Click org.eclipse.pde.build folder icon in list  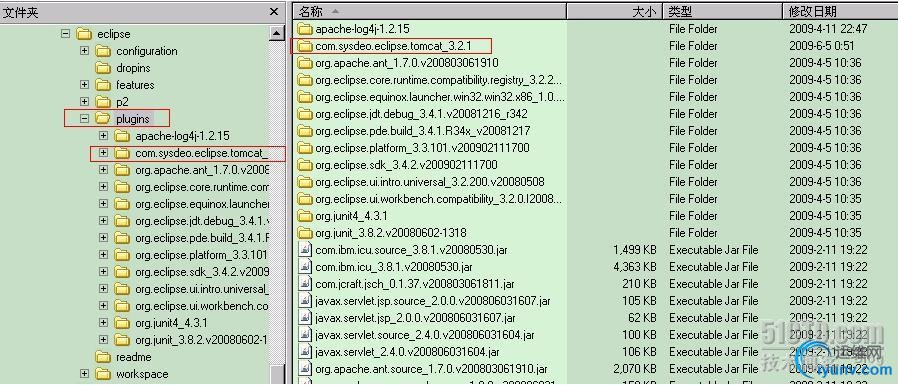[305, 131]
